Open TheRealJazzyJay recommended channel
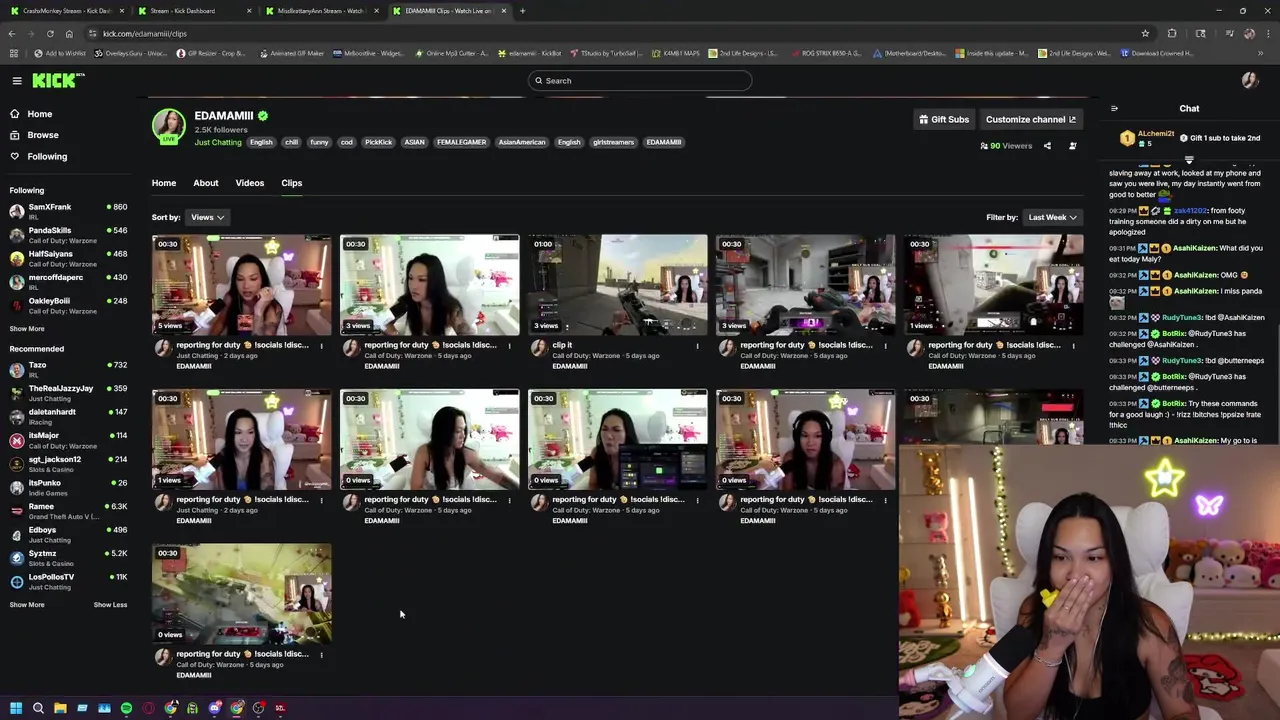1280x720 pixels. click(68, 393)
